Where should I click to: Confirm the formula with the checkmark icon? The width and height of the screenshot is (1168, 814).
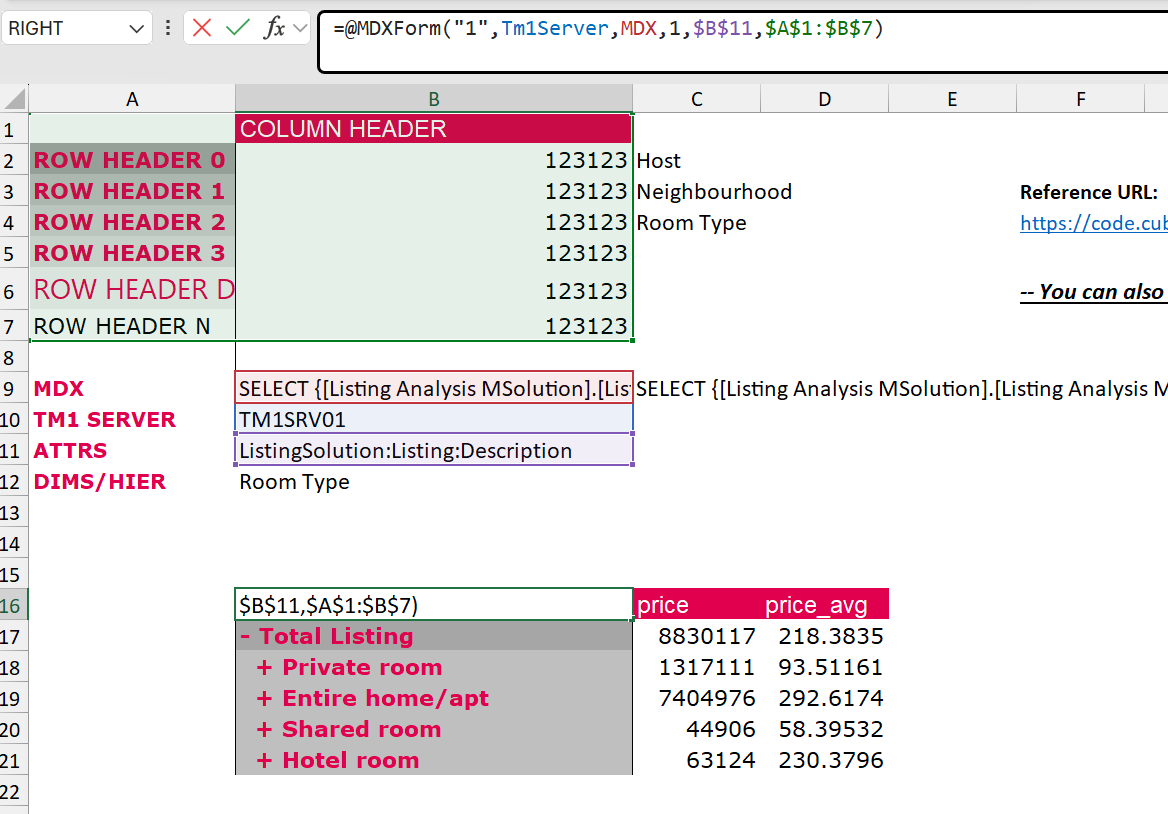pyautogui.click(x=238, y=28)
